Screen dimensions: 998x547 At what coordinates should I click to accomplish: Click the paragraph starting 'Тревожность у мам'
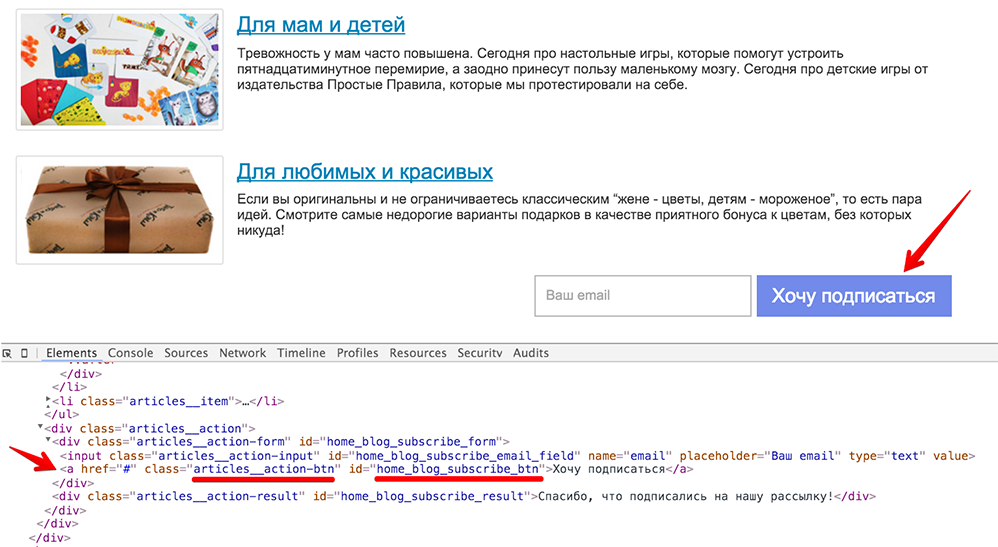tap(582, 69)
